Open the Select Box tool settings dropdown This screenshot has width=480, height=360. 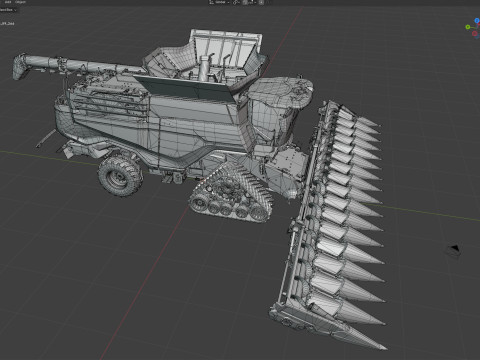(8, 10)
